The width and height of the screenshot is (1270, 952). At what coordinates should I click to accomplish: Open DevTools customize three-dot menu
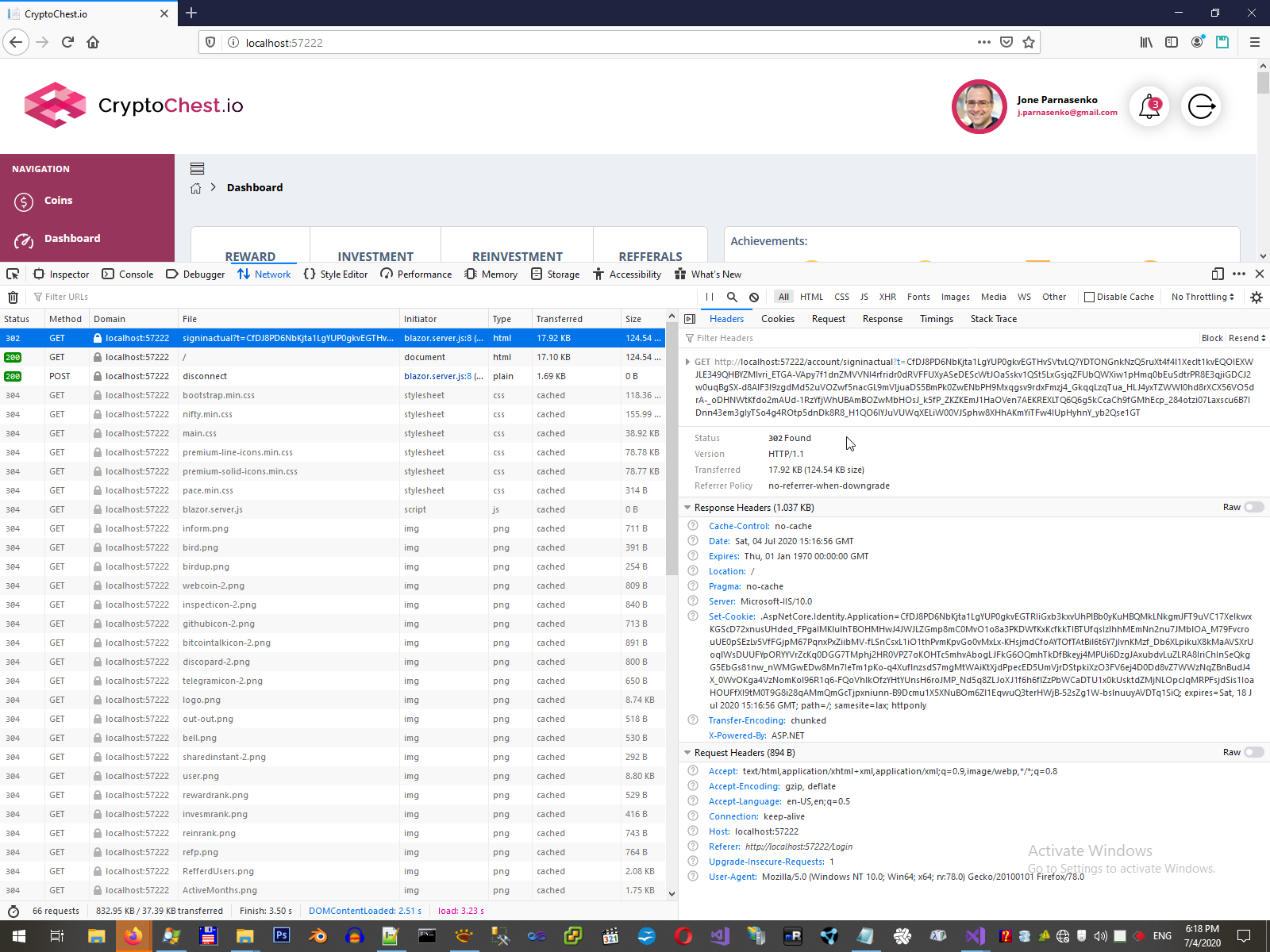click(1239, 274)
